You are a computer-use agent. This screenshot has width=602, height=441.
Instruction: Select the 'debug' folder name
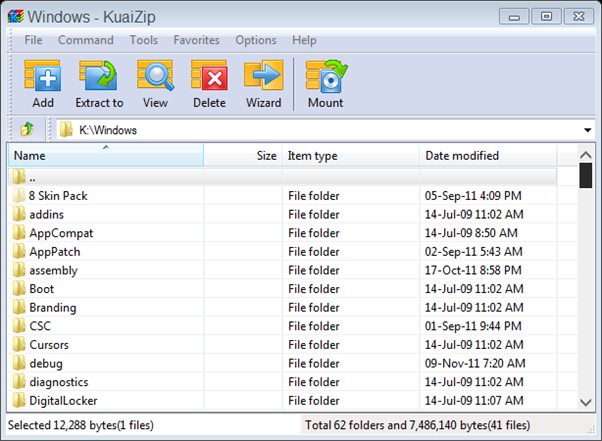[x=46, y=363]
